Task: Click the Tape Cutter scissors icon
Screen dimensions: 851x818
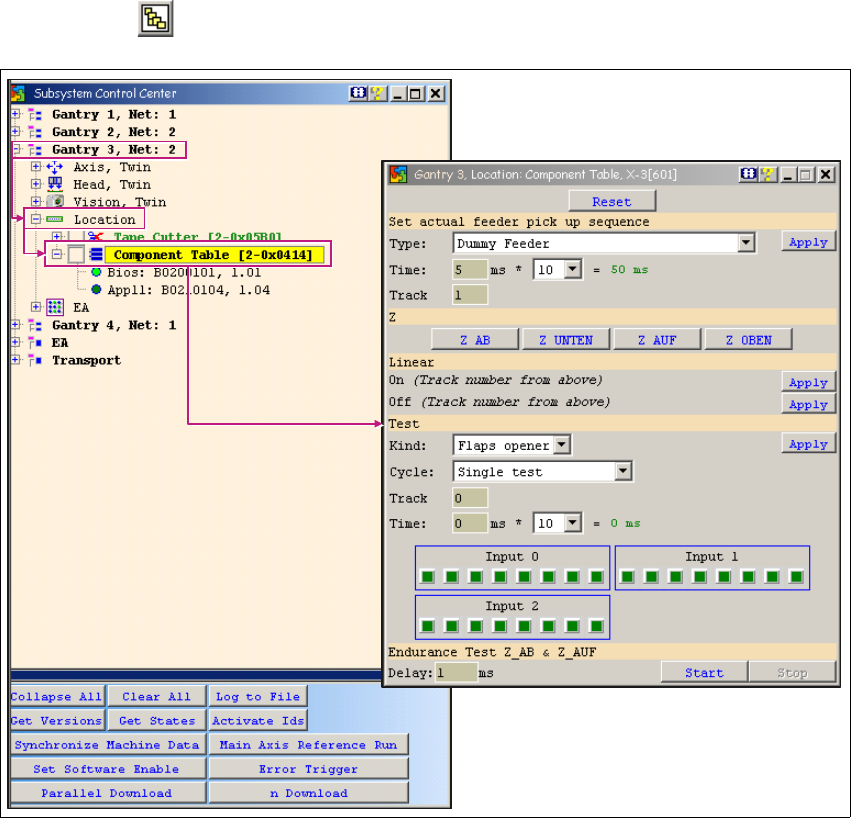Action: pos(97,237)
